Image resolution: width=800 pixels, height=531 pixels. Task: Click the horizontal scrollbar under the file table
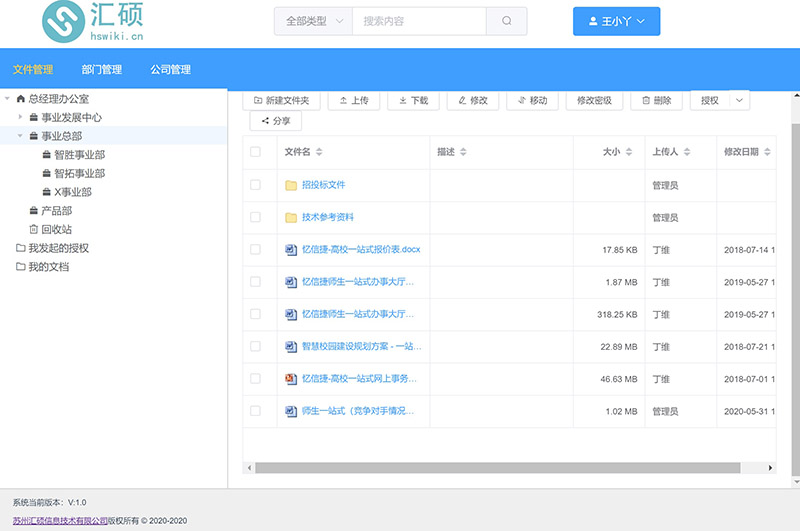tap(497, 468)
